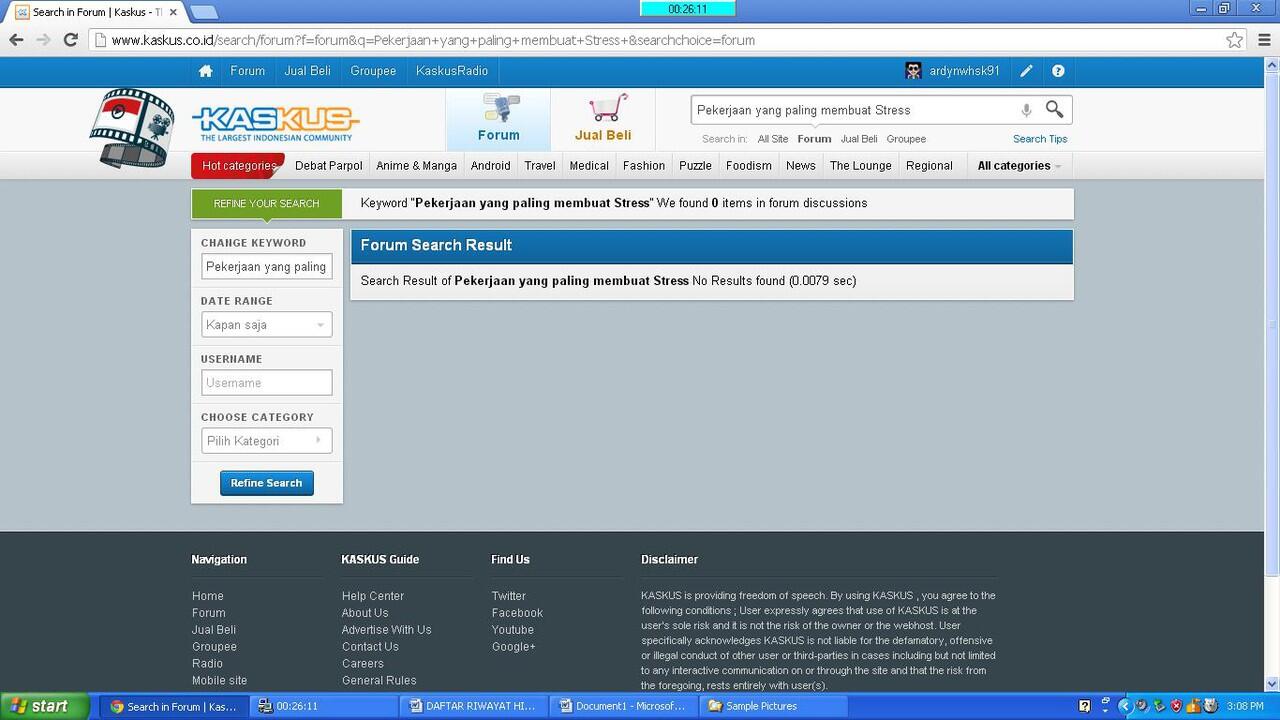
Task: Select Forum search scope under search box
Action: tap(814, 139)
